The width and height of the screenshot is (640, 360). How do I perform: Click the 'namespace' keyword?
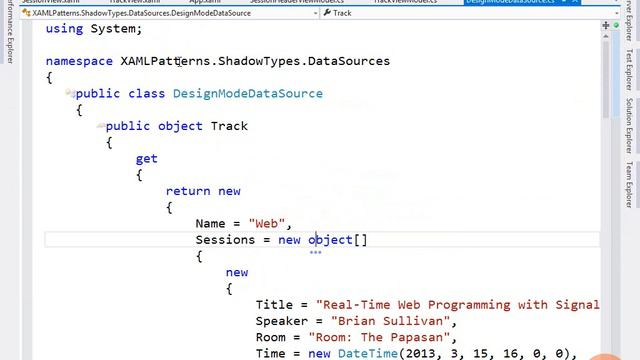79,61
